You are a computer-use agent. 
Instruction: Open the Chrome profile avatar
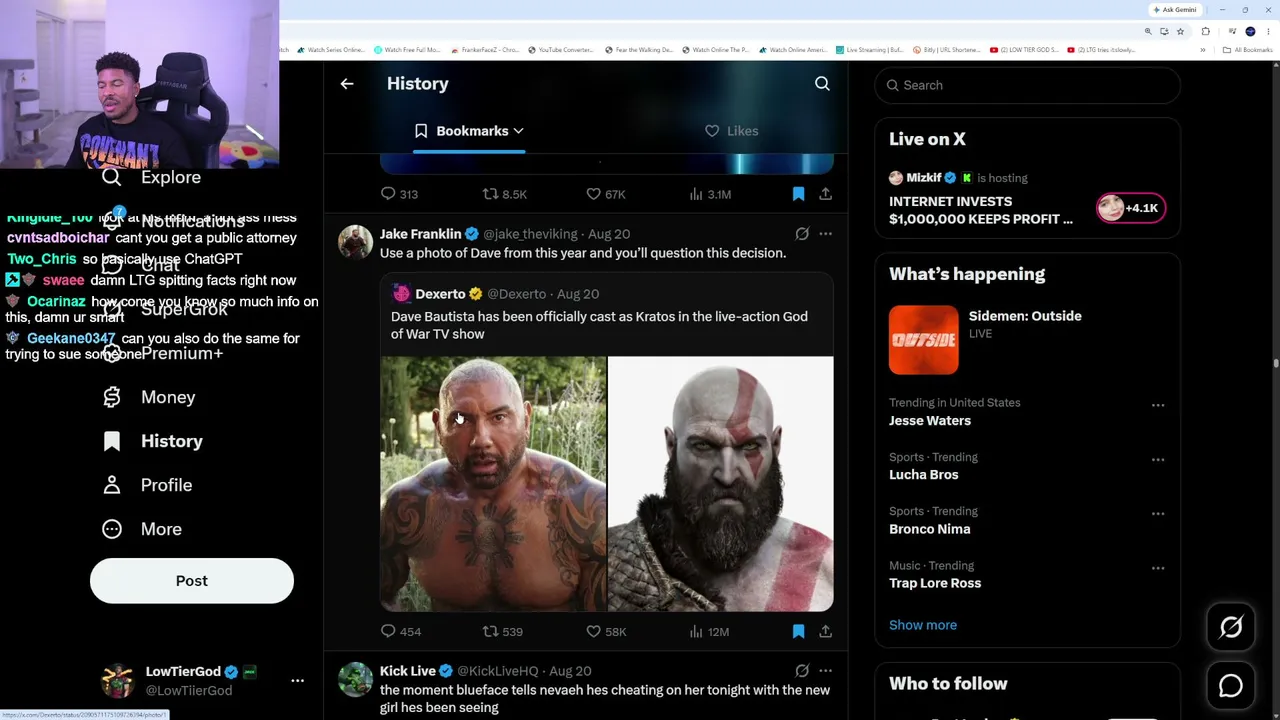click(x=1250, y=31)
